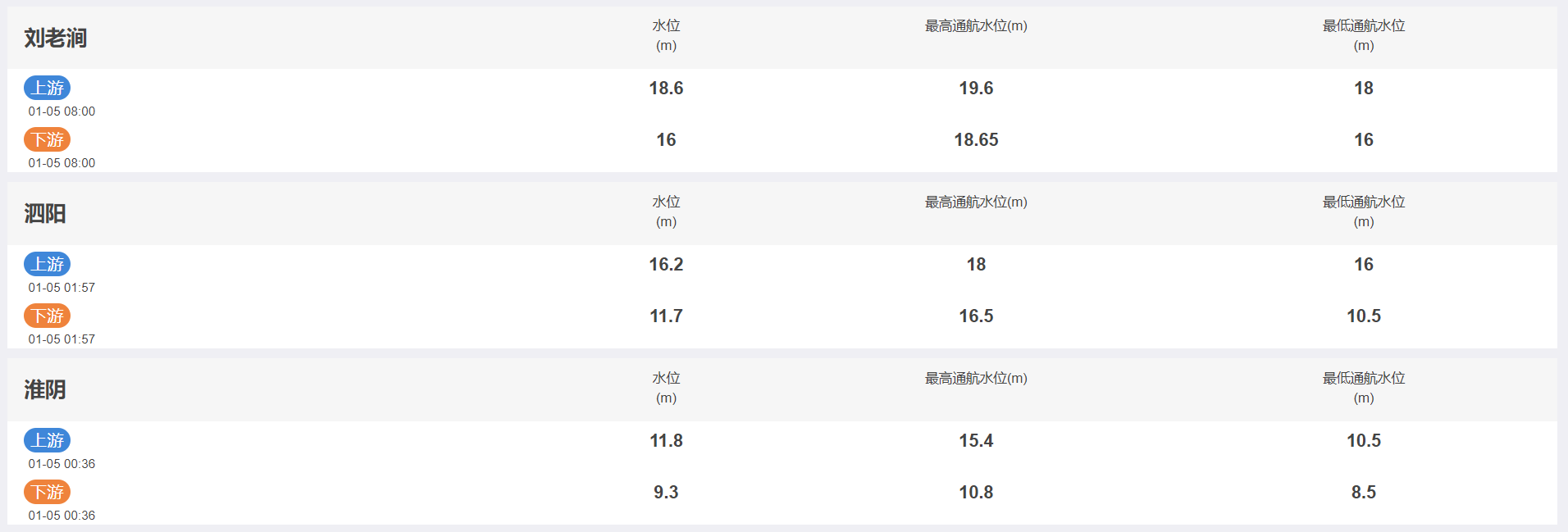Screen dimensions: 1568x532
Task: Click 刘老涧 upstream water level 18.6
Action: [666, 89]
